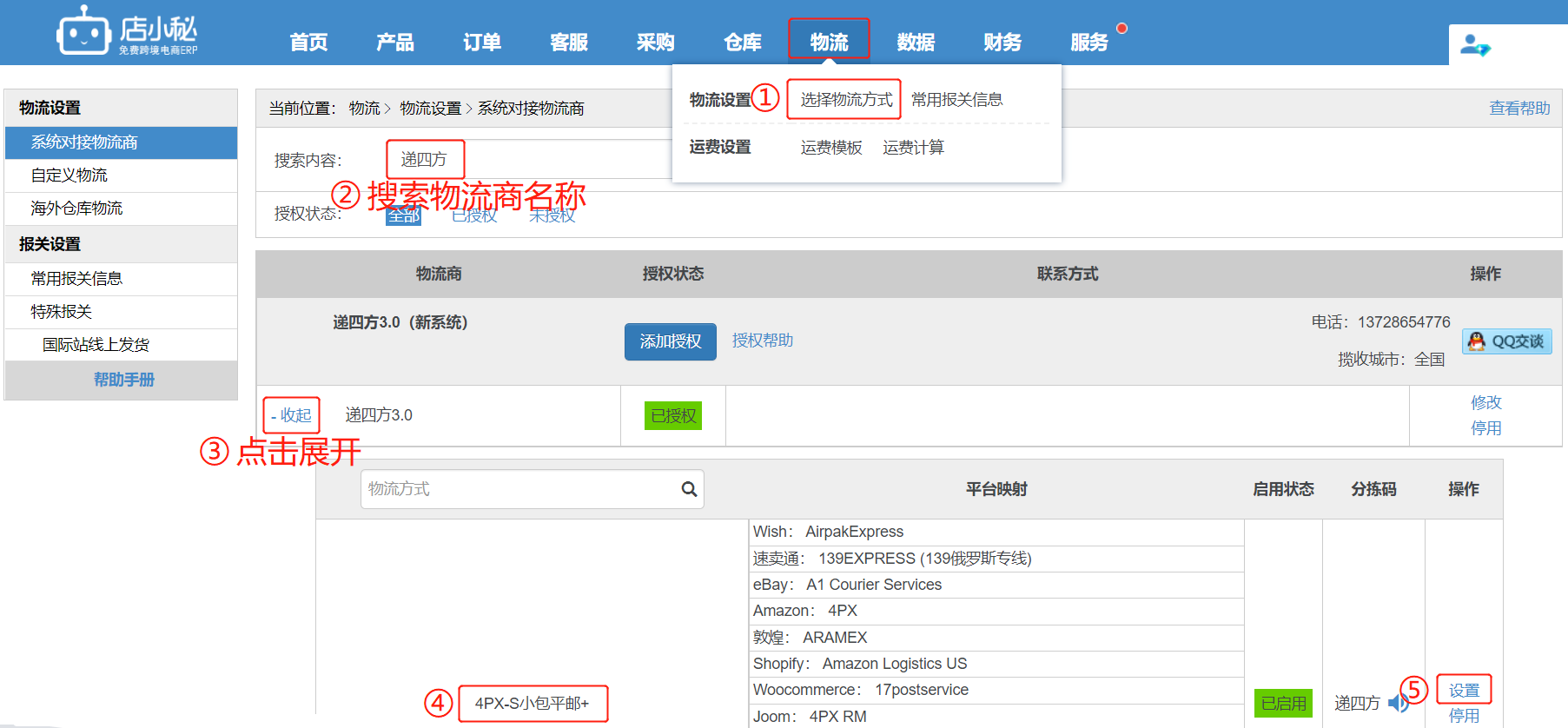The image size is (1568, 728).
Task: Click the magnifier search icon in 物流方式 box
Action: (x=689, y=489)
